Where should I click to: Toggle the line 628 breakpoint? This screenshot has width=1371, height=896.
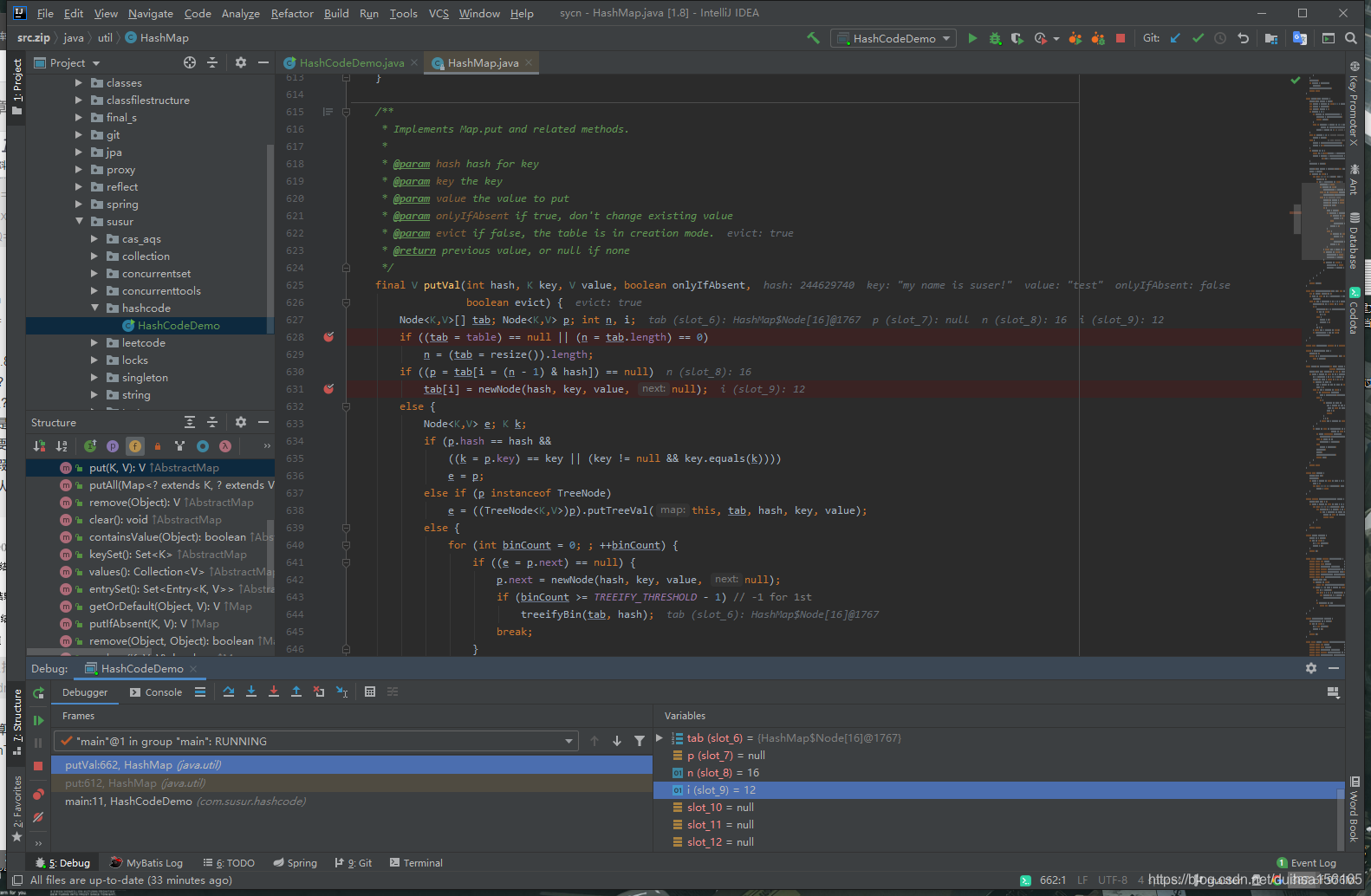(328, 337)
